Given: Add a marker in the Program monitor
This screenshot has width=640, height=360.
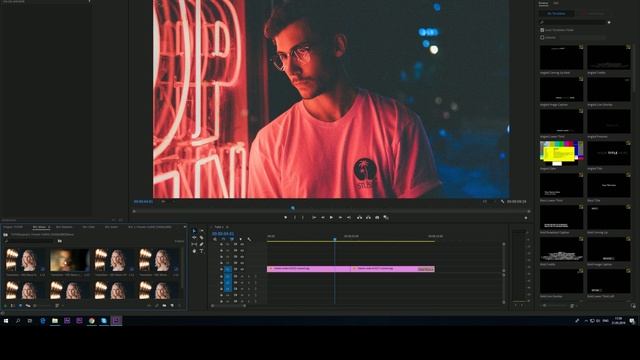Looking at the screenshot, I should click(285, 218).
